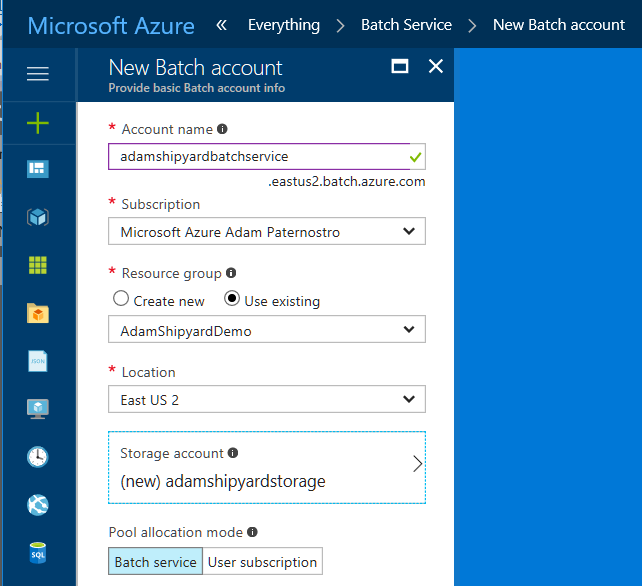Image resolution: width=642 pixels, height=586 pixels.
Task: Open the AdamShipyardDemo resource group dropdown
Action: 267,329
